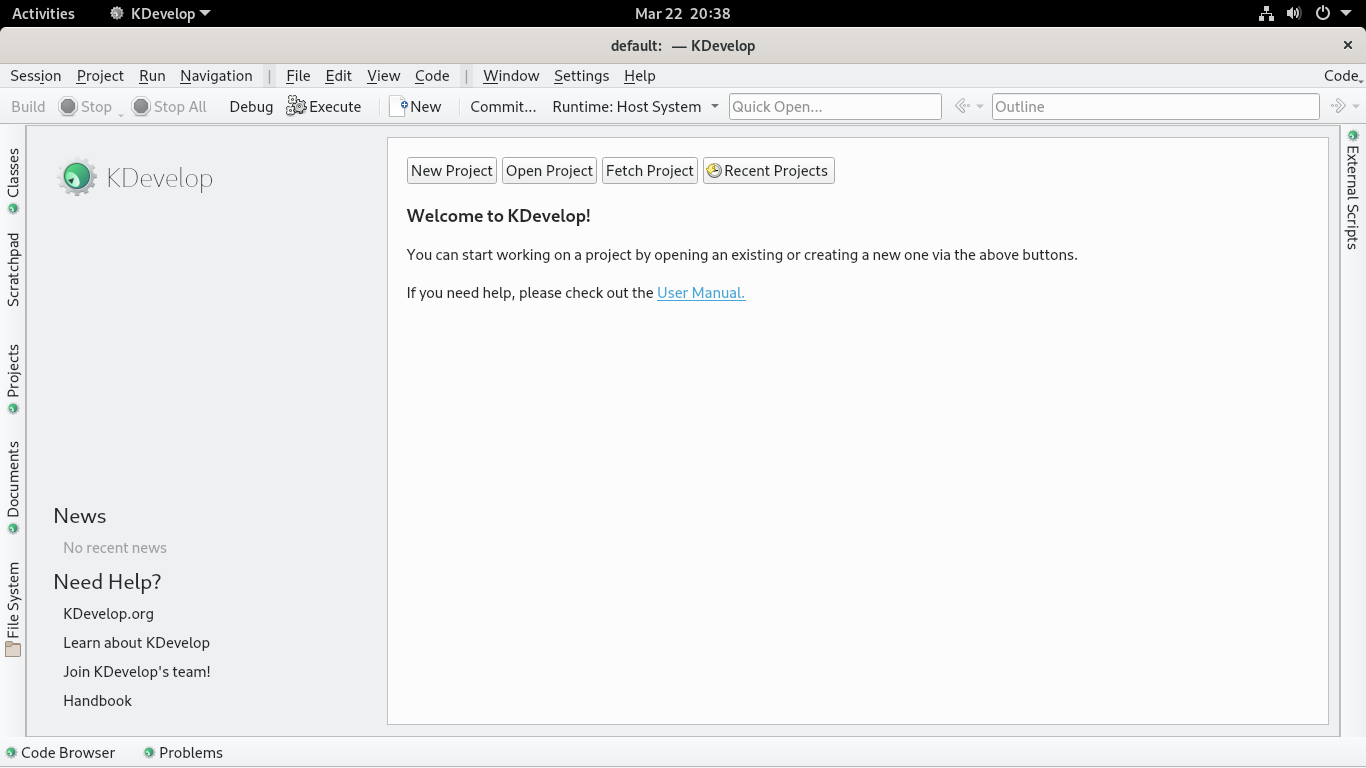
Task: Open the View menu
Action: [x=383, y=76]
